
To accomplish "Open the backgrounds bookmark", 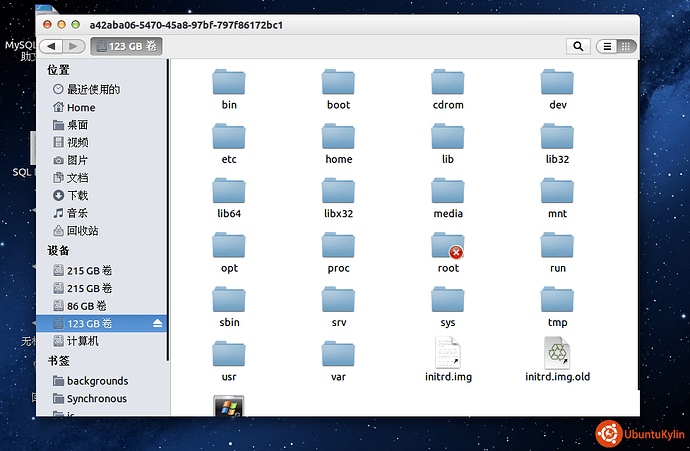I will [97, 380].
